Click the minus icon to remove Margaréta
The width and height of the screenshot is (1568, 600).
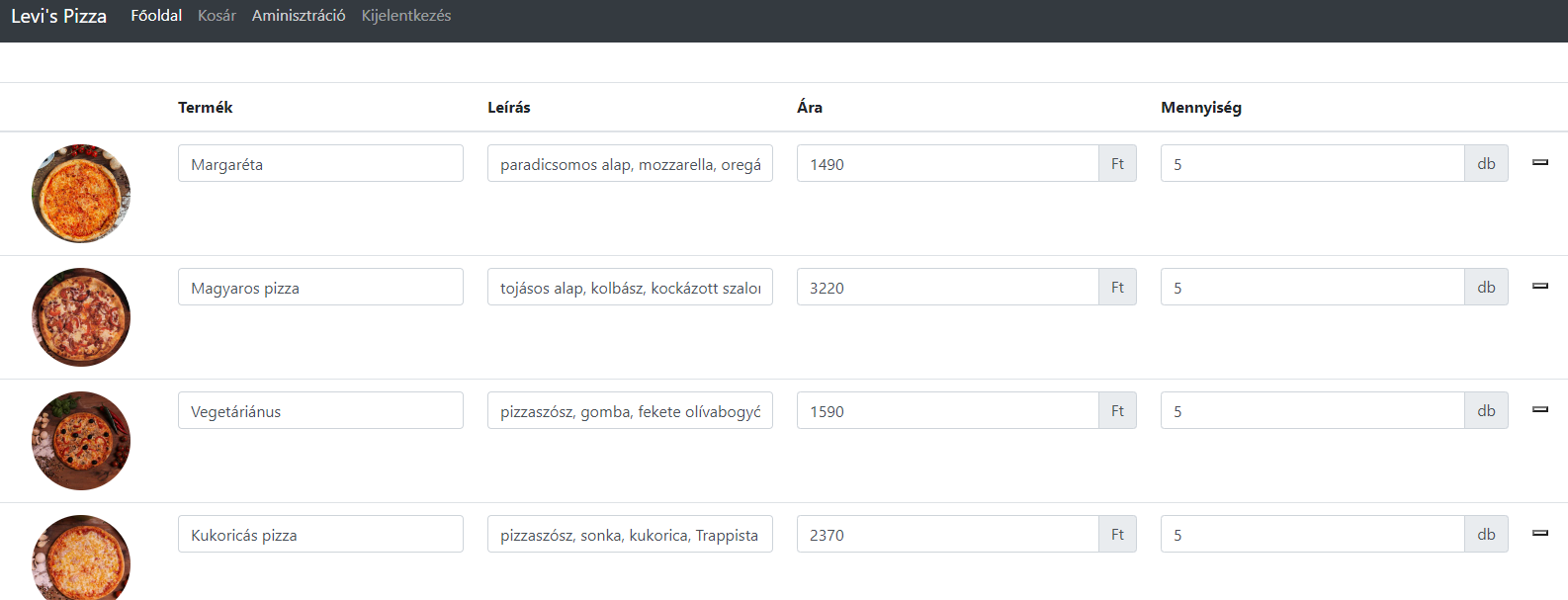point(1539,161)
